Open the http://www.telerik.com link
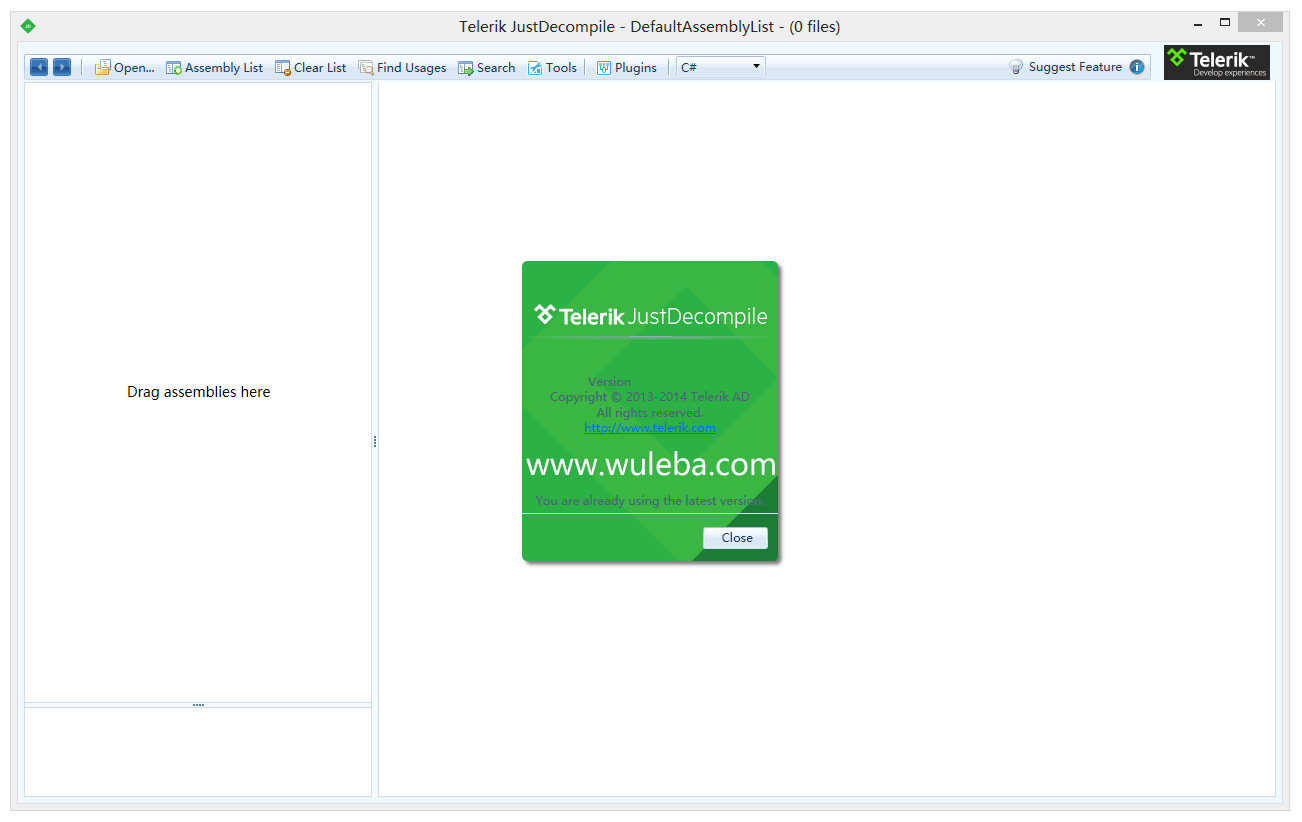This screenshot has width=1302, height=822. 650,427
